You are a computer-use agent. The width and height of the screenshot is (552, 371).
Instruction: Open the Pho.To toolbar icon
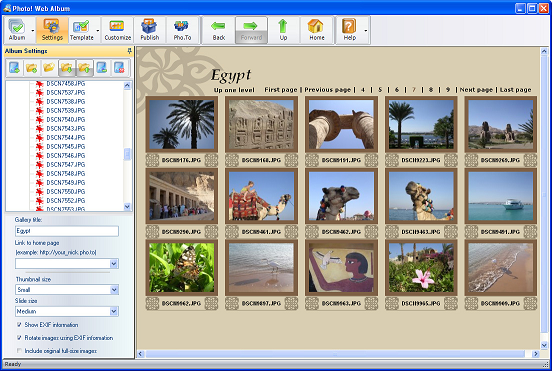(182, 30)
